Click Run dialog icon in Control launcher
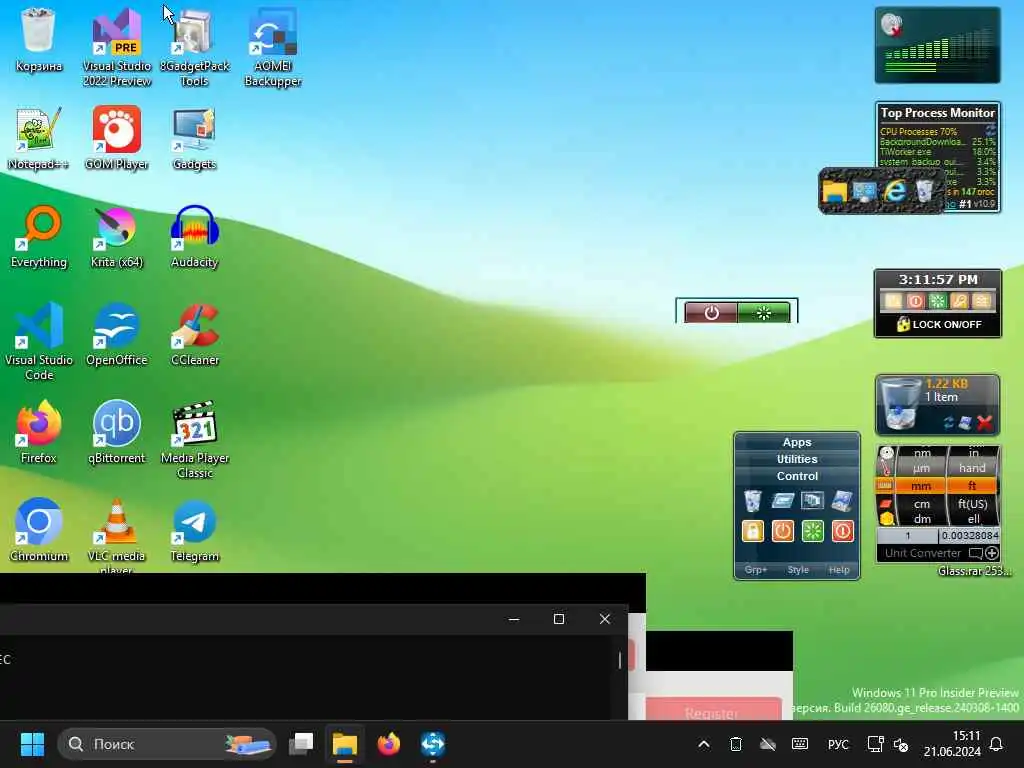 coord(782,501)
